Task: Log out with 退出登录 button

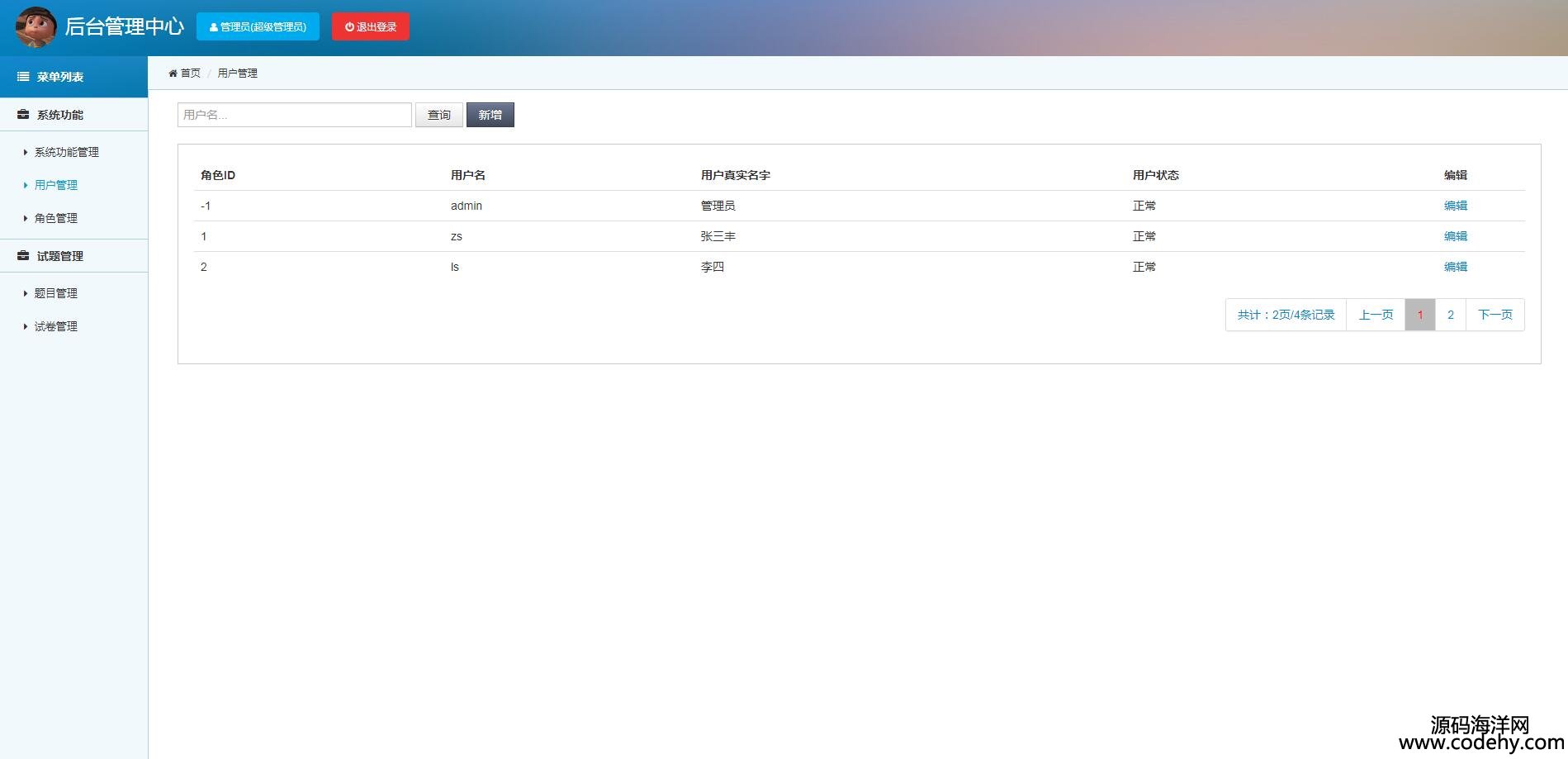Action: [371, 26]
